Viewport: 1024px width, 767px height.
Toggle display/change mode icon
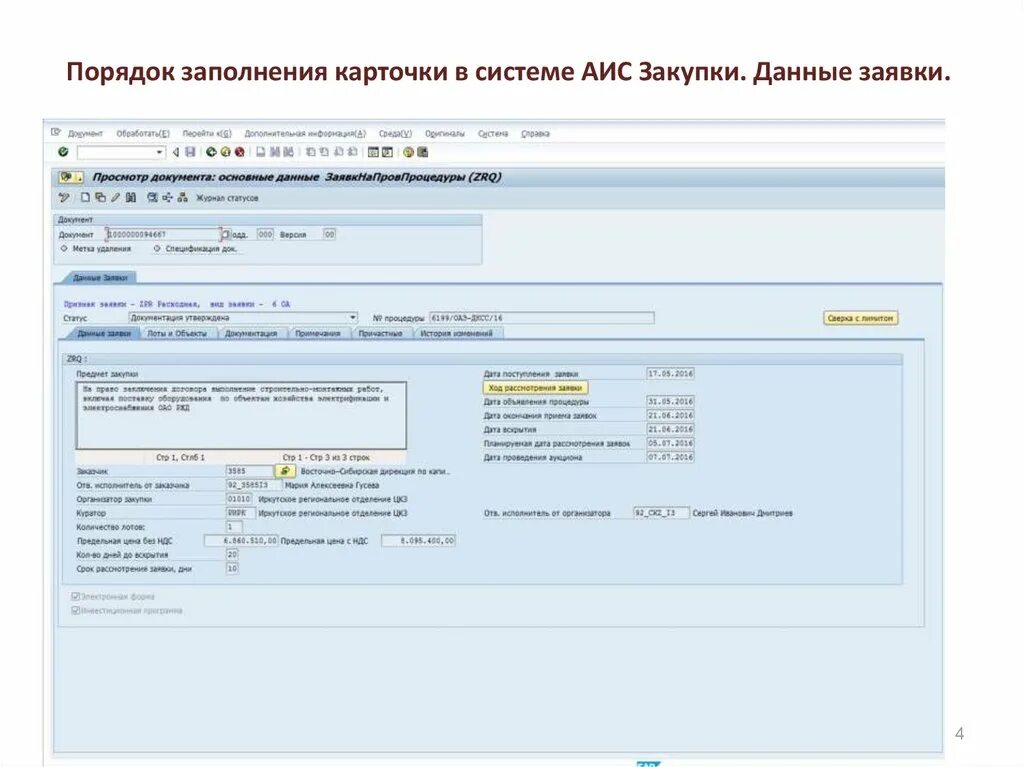click(64, 197)
